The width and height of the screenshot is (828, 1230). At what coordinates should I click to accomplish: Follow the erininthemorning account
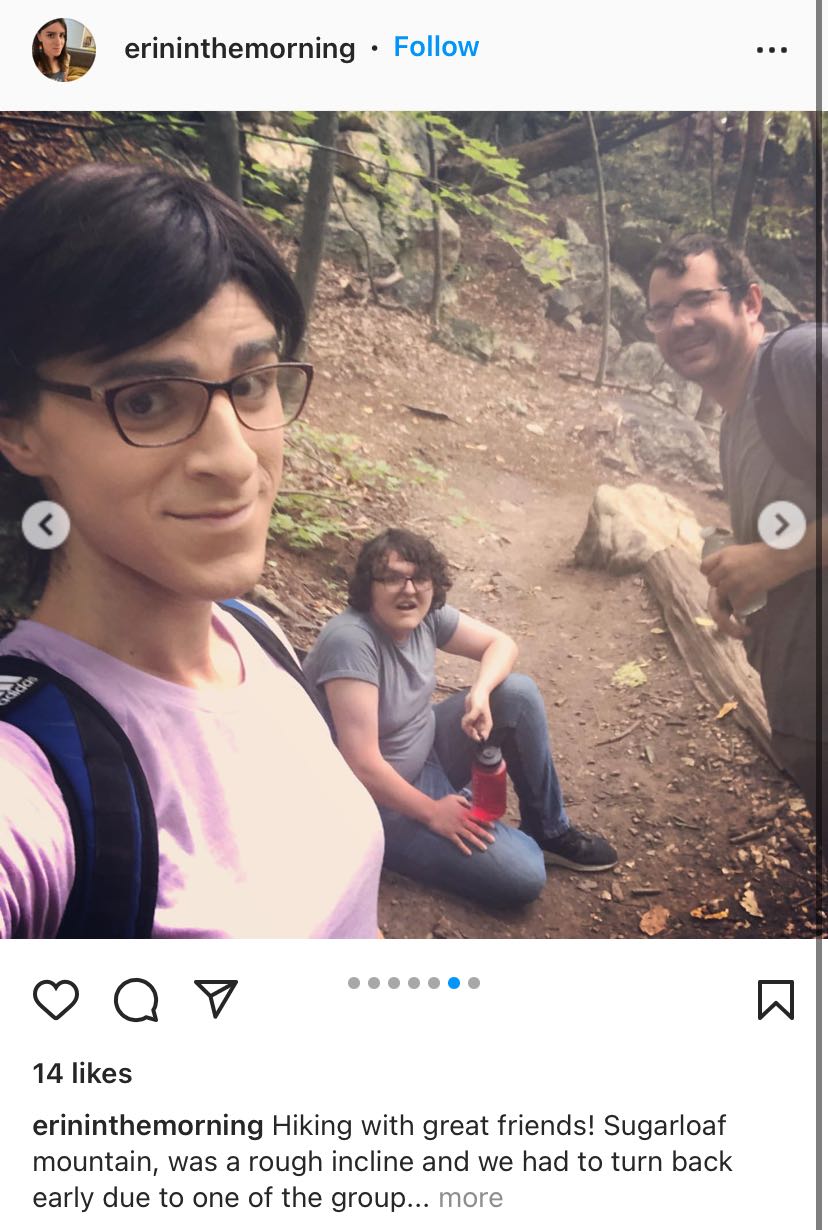click(436, 47)
